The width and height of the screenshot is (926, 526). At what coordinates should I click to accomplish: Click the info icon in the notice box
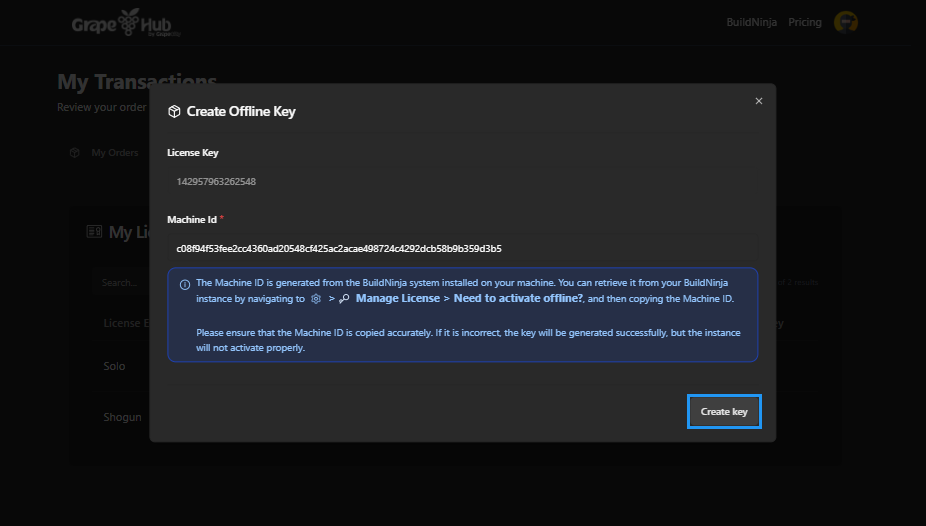(x=185, y=285)
